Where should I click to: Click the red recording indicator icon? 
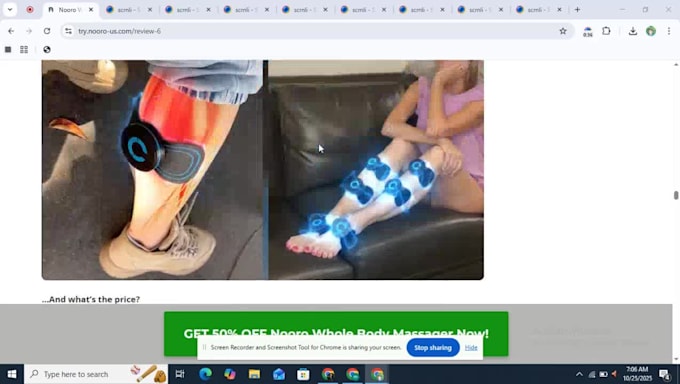tap(30, 9)
